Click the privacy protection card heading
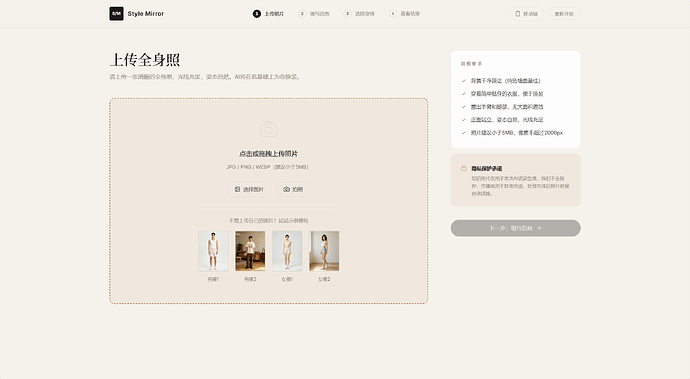 click(x=487, y=169)
